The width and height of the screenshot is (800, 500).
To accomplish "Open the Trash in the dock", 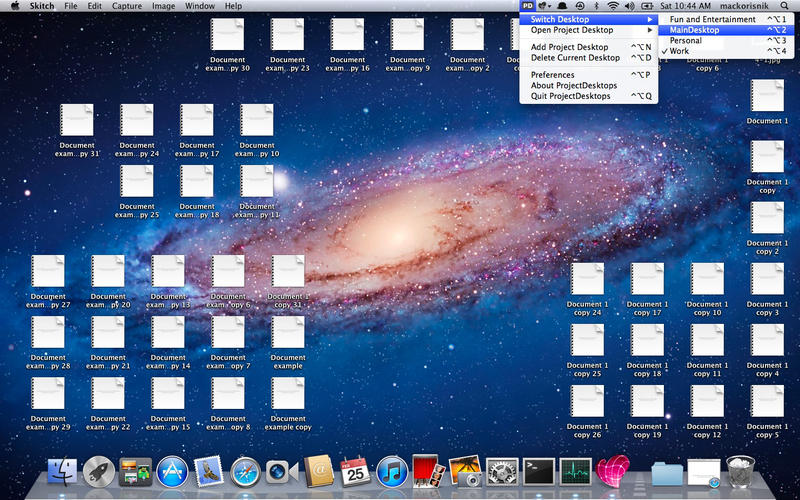I will (740, 470).
